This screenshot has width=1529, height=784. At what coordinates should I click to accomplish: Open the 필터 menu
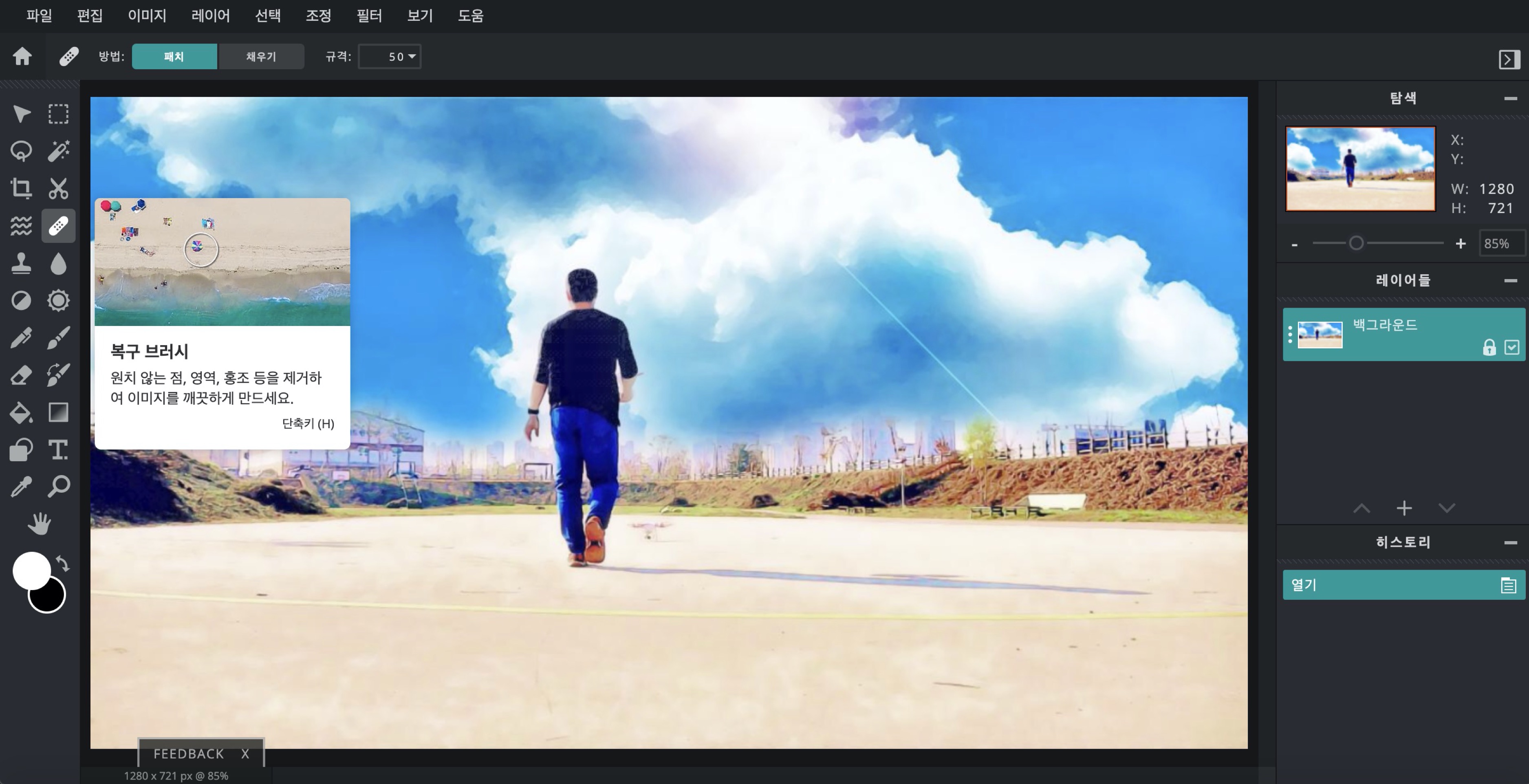[368, 15]
